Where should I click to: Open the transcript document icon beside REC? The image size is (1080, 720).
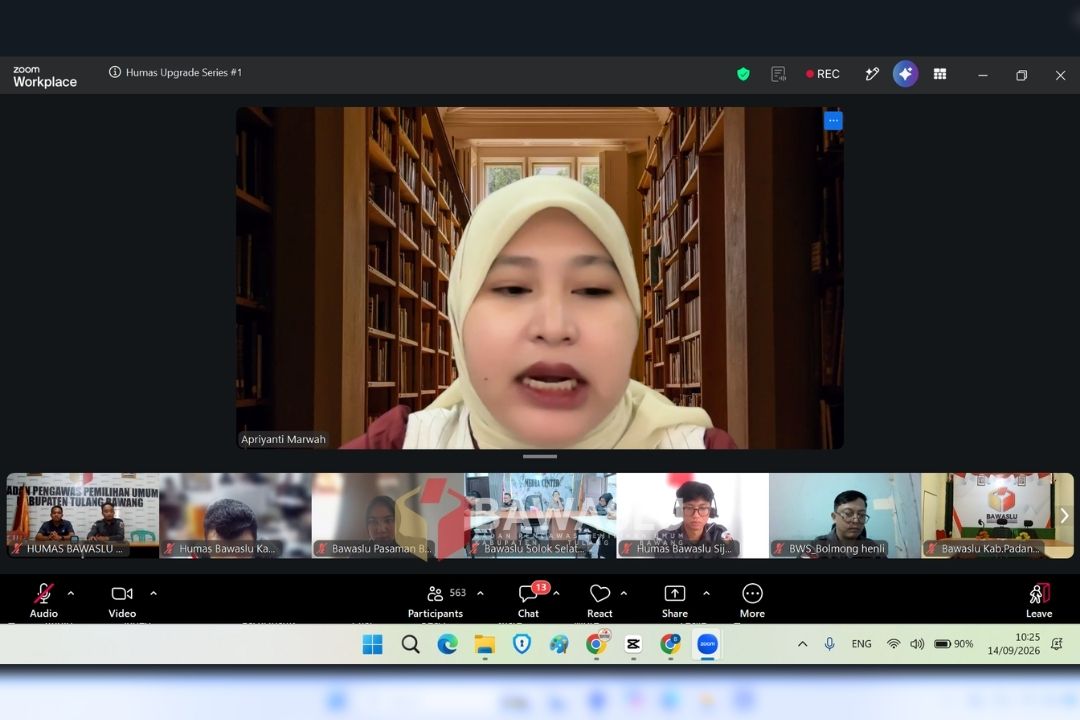click(778, 74)
